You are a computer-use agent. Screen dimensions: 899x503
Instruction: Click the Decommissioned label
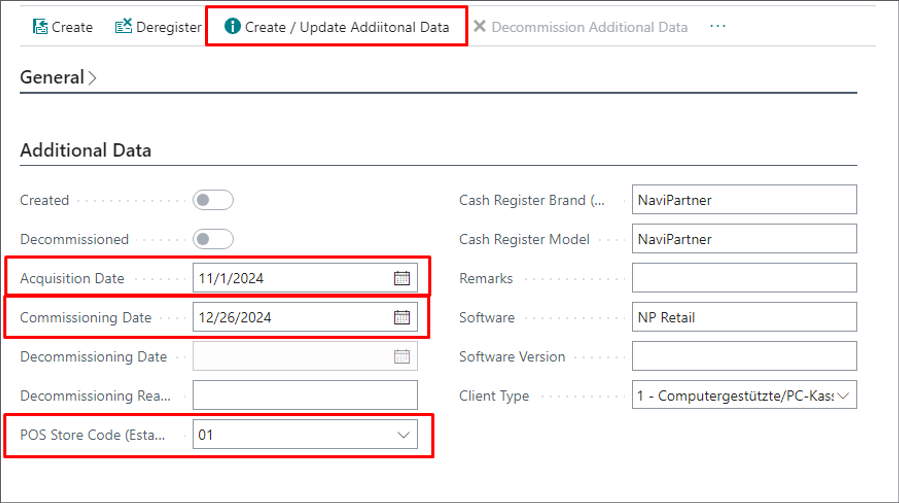click(75, 240)
